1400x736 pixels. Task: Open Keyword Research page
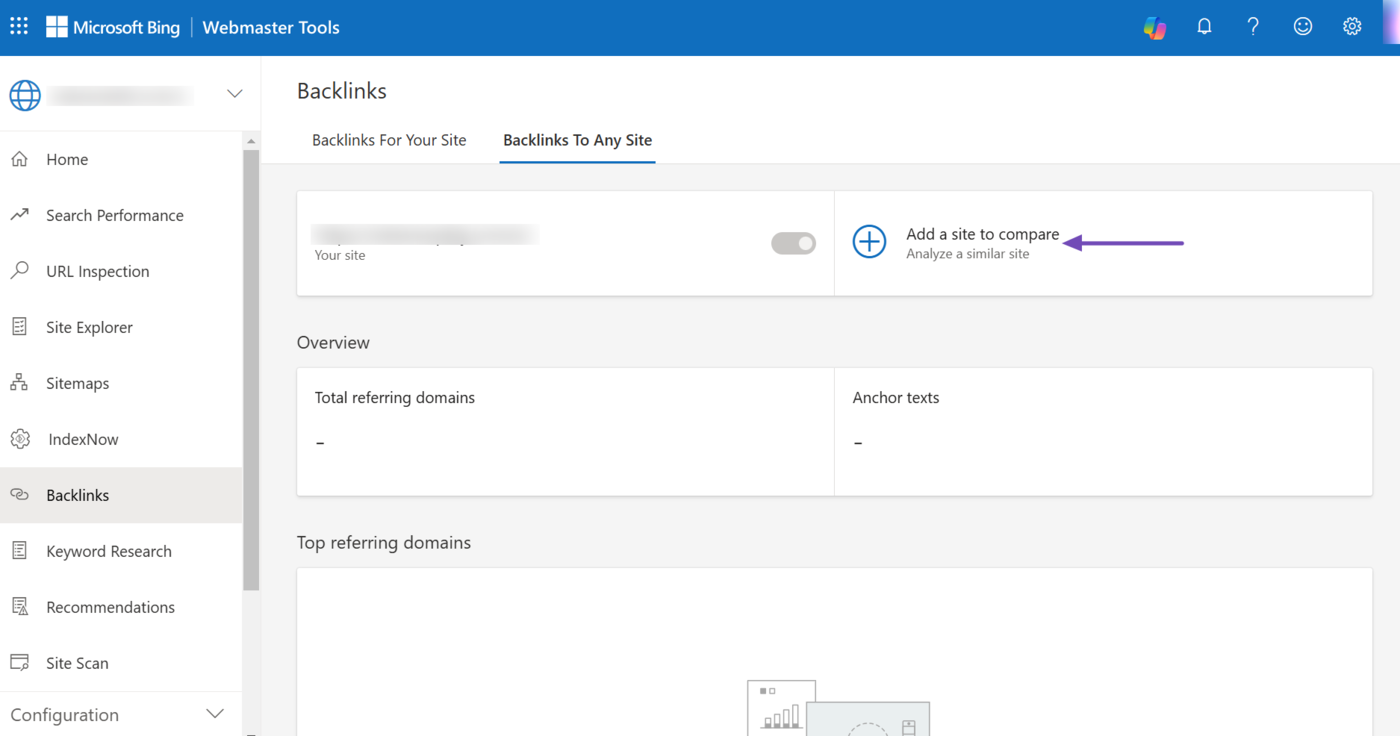pyautogui.click(x=108, y=551)
